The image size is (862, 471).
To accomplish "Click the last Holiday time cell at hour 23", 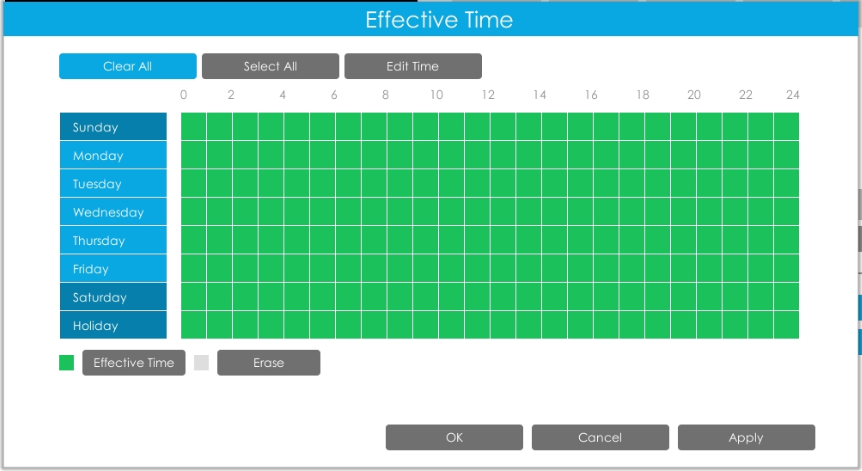I will pos(786,325).
